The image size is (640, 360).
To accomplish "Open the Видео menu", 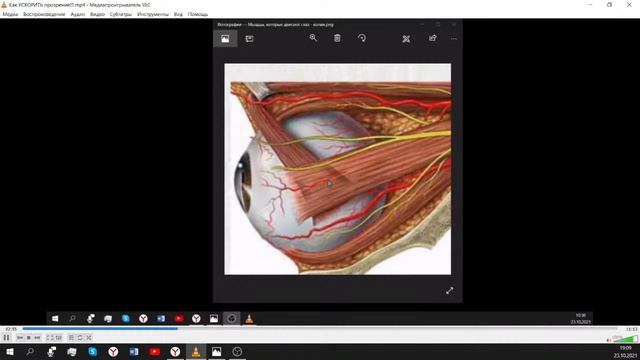I will [x=97, y=14].
